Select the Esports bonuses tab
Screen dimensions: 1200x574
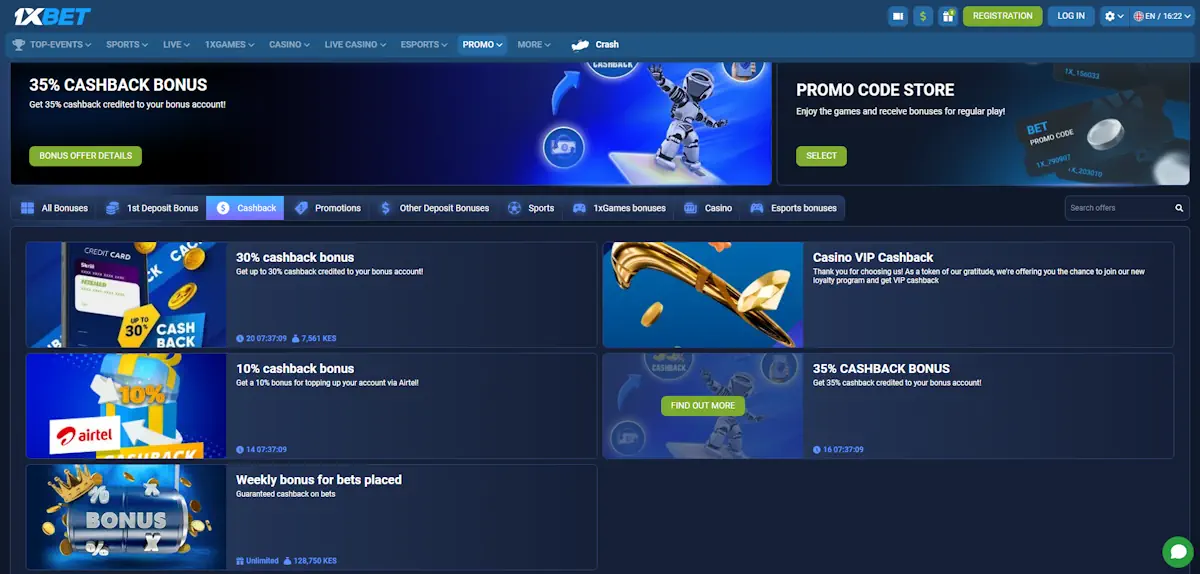(x=793, y=208)
